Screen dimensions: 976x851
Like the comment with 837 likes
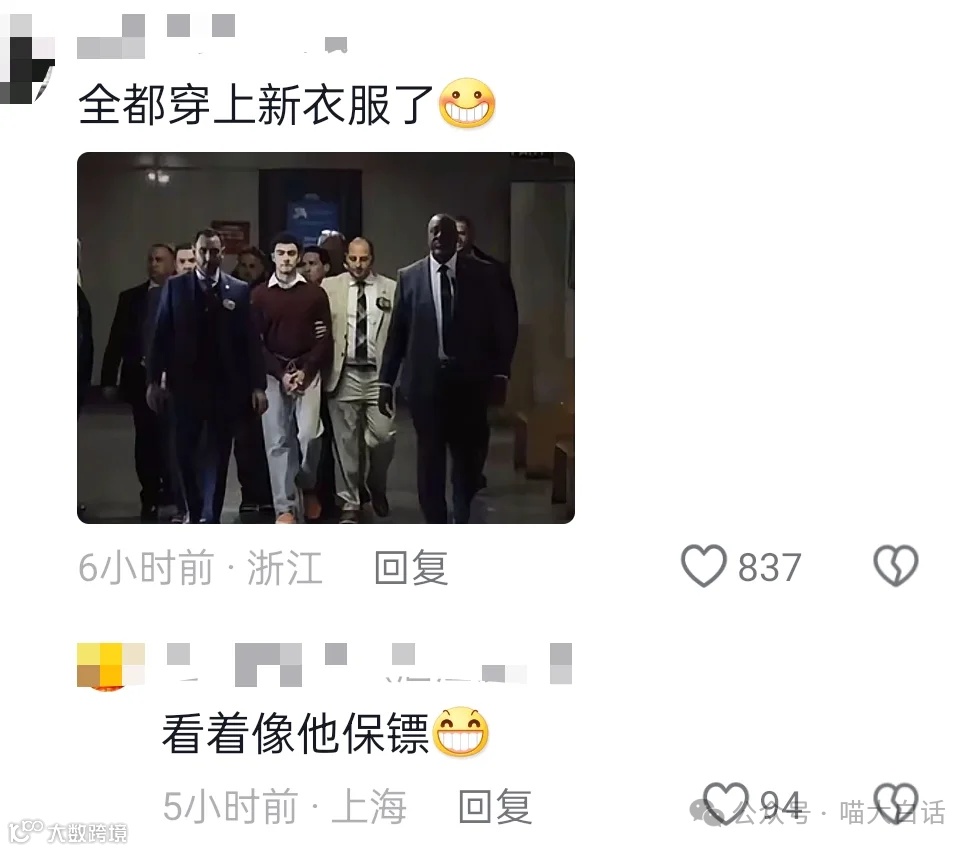point(704,566)
